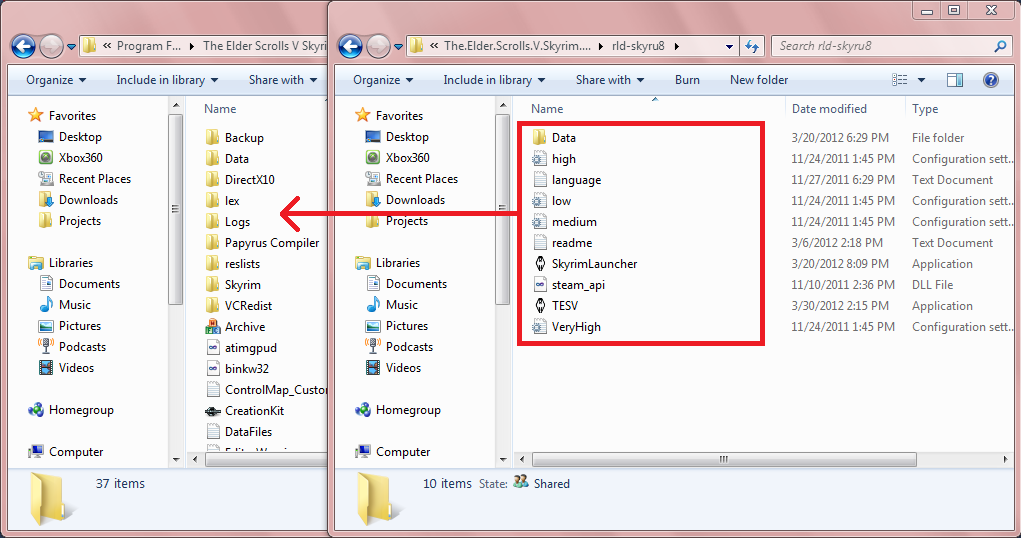The width and height of the screenshot is (1021, 538).
Task: Select the steam_api DLL file icon
Action: [x=539, y=285]
